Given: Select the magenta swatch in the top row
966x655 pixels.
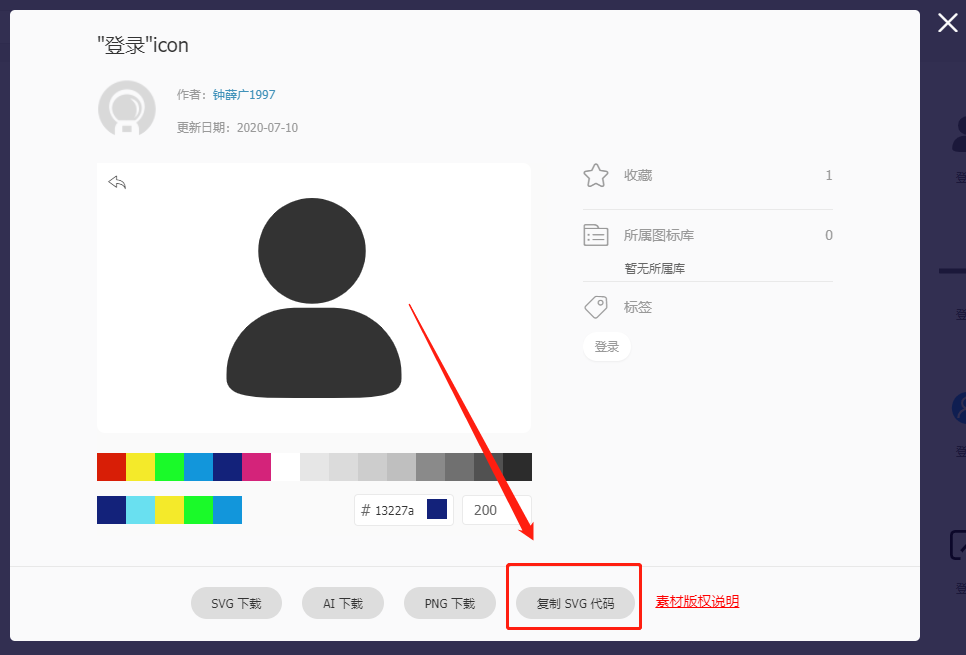Looking at the screenshot, I should coord(256,466).
